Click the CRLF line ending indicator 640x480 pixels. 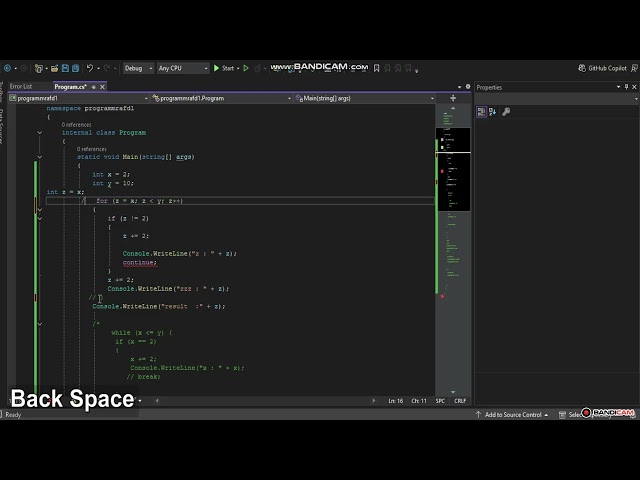tap(460, 400)
